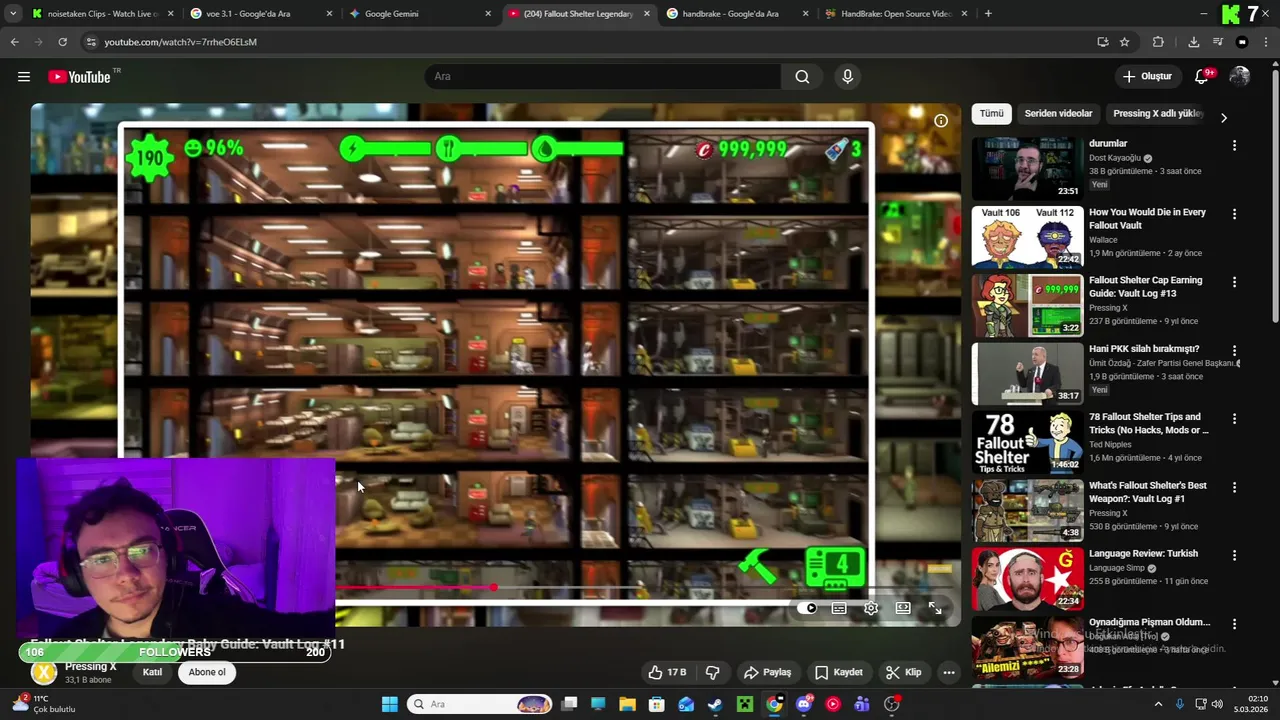This screenshot has width=1280, height=720.
Task: Open the Pressing X channel avatar
Action: click(43, 672)
